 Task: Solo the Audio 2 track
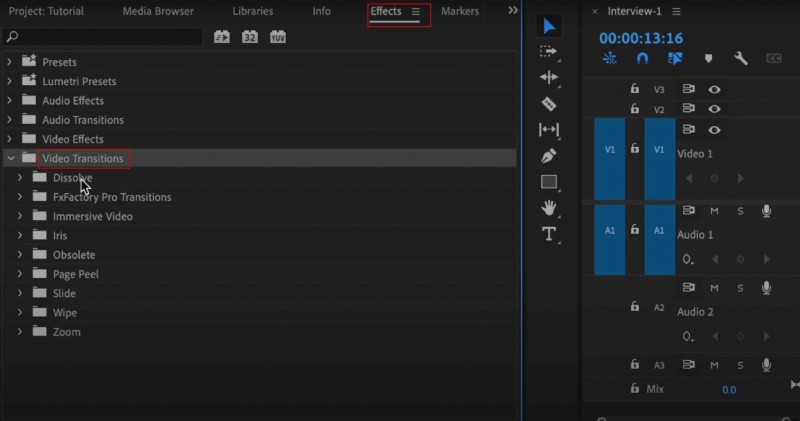tap(740, 288)
